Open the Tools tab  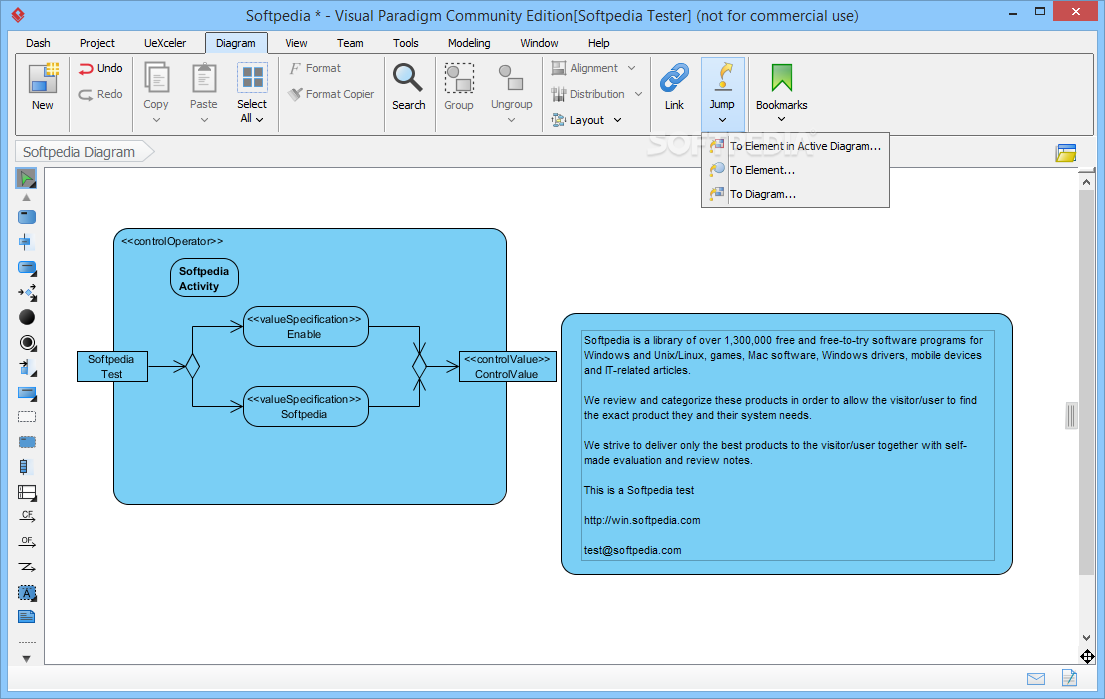click(x=405, y=43)
